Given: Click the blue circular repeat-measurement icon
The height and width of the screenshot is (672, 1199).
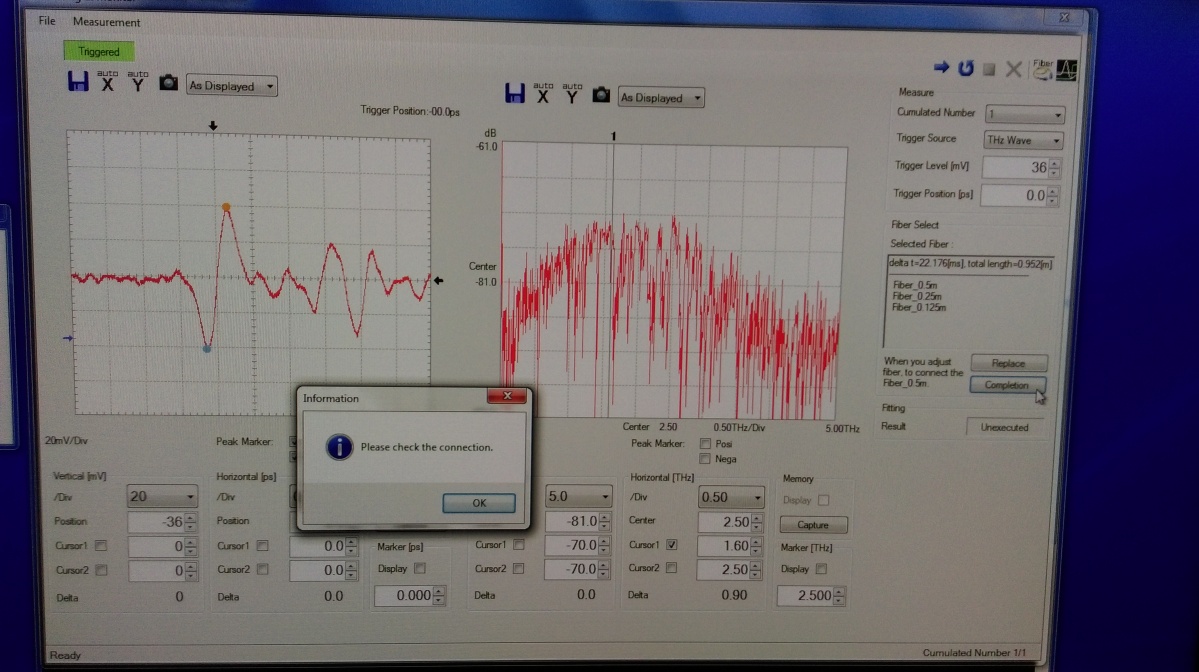Looking at the screenshot, I should tap(965, 68).
